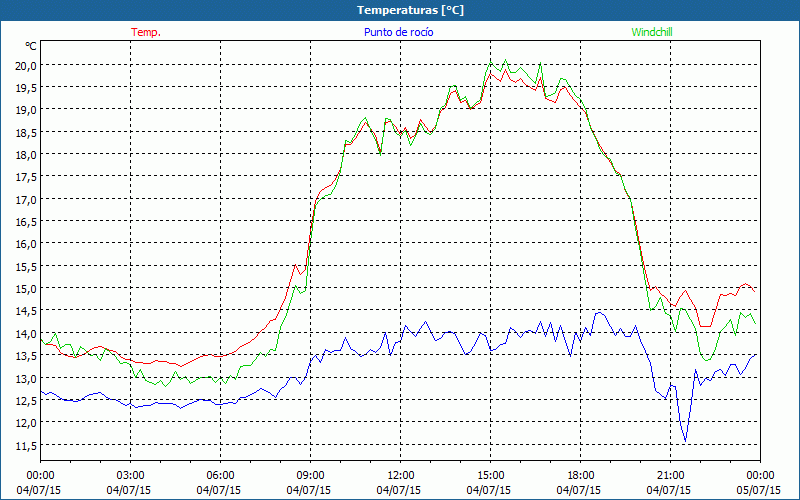
Task: Click the 05/07/15 date label on the x-axis
Action: (x=759, y=490)
